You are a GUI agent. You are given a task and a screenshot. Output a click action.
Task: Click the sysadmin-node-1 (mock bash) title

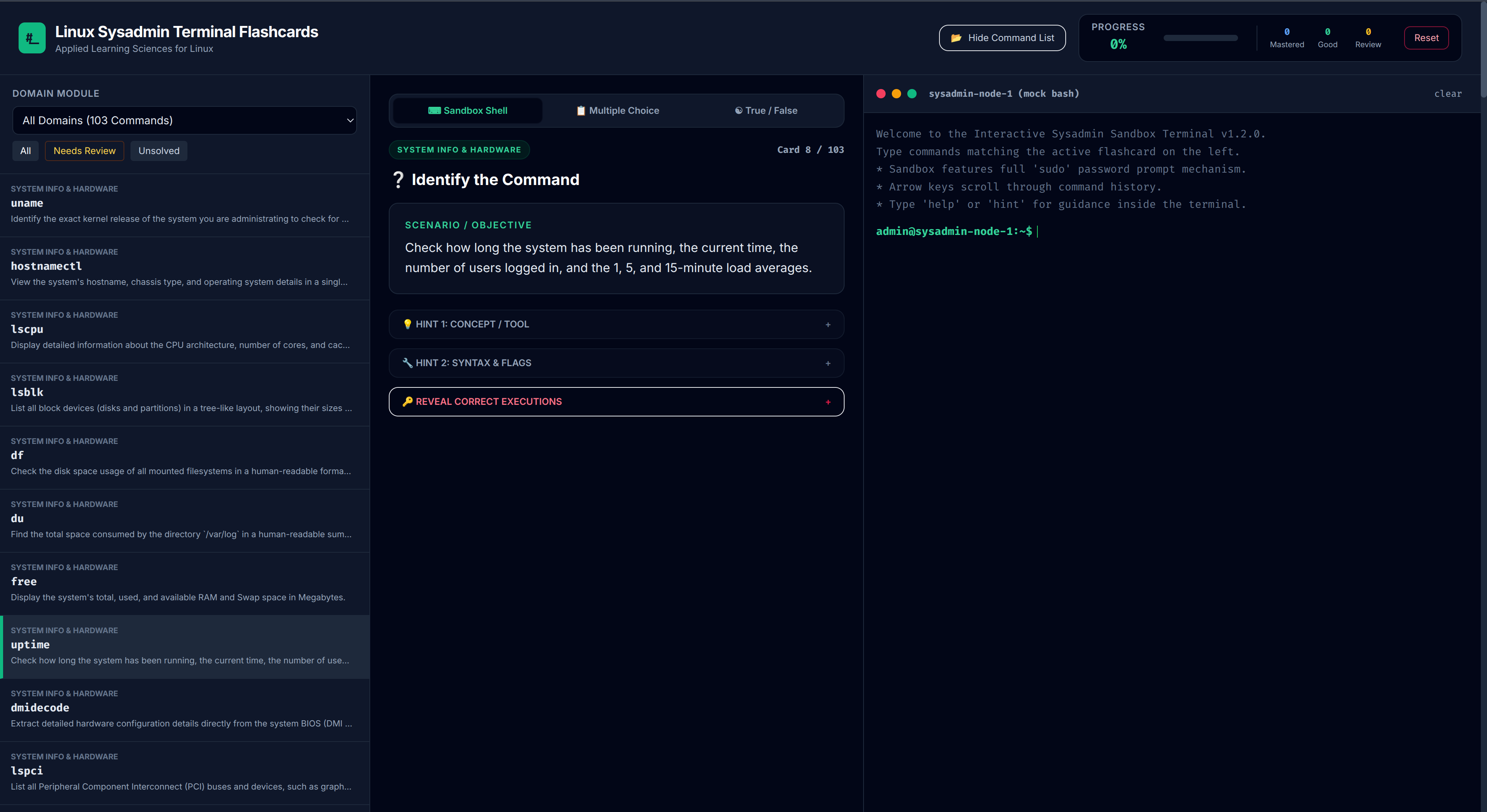(x=1004, y=94)
